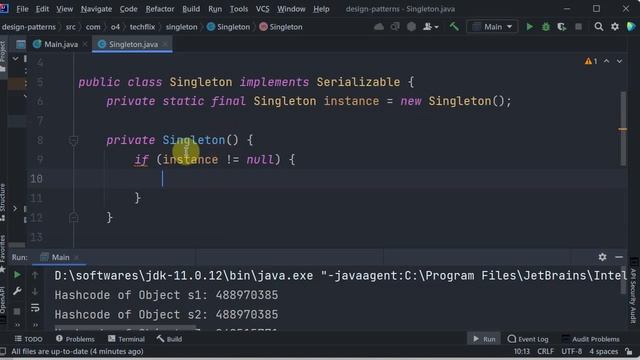Open the Build tool window

click(x=169, y=339)
